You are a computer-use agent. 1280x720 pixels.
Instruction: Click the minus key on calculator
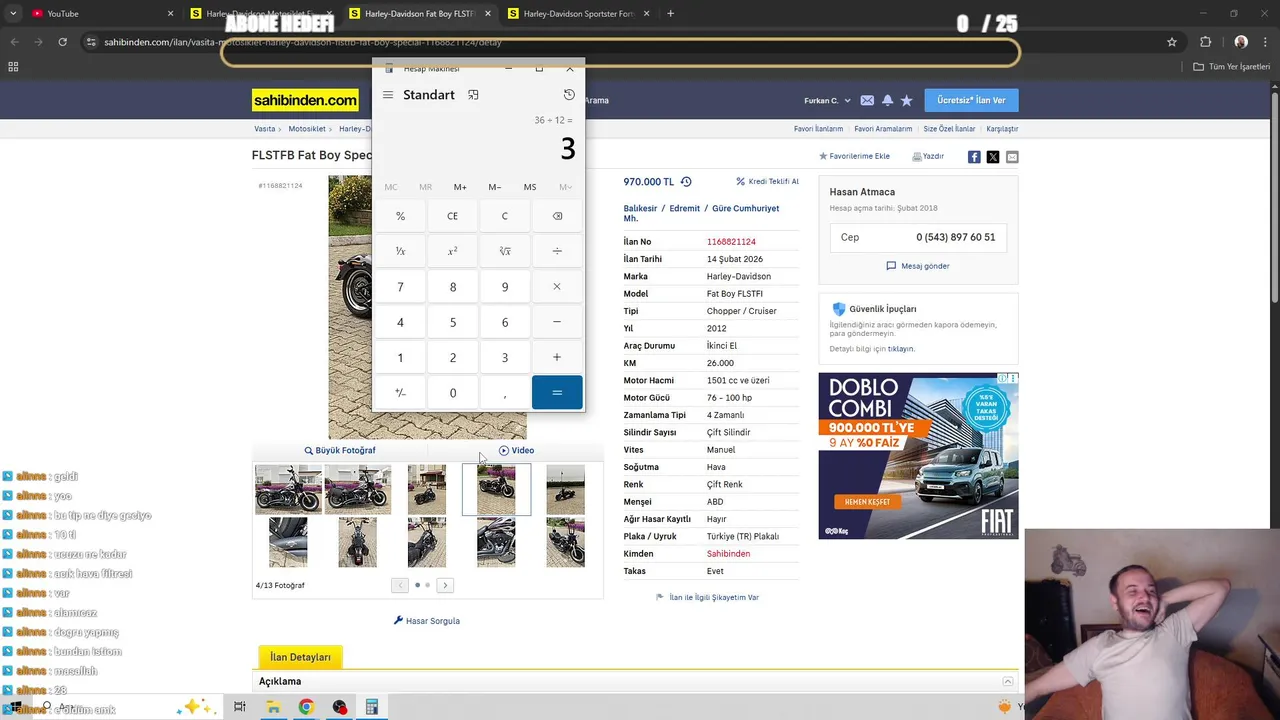557,322
